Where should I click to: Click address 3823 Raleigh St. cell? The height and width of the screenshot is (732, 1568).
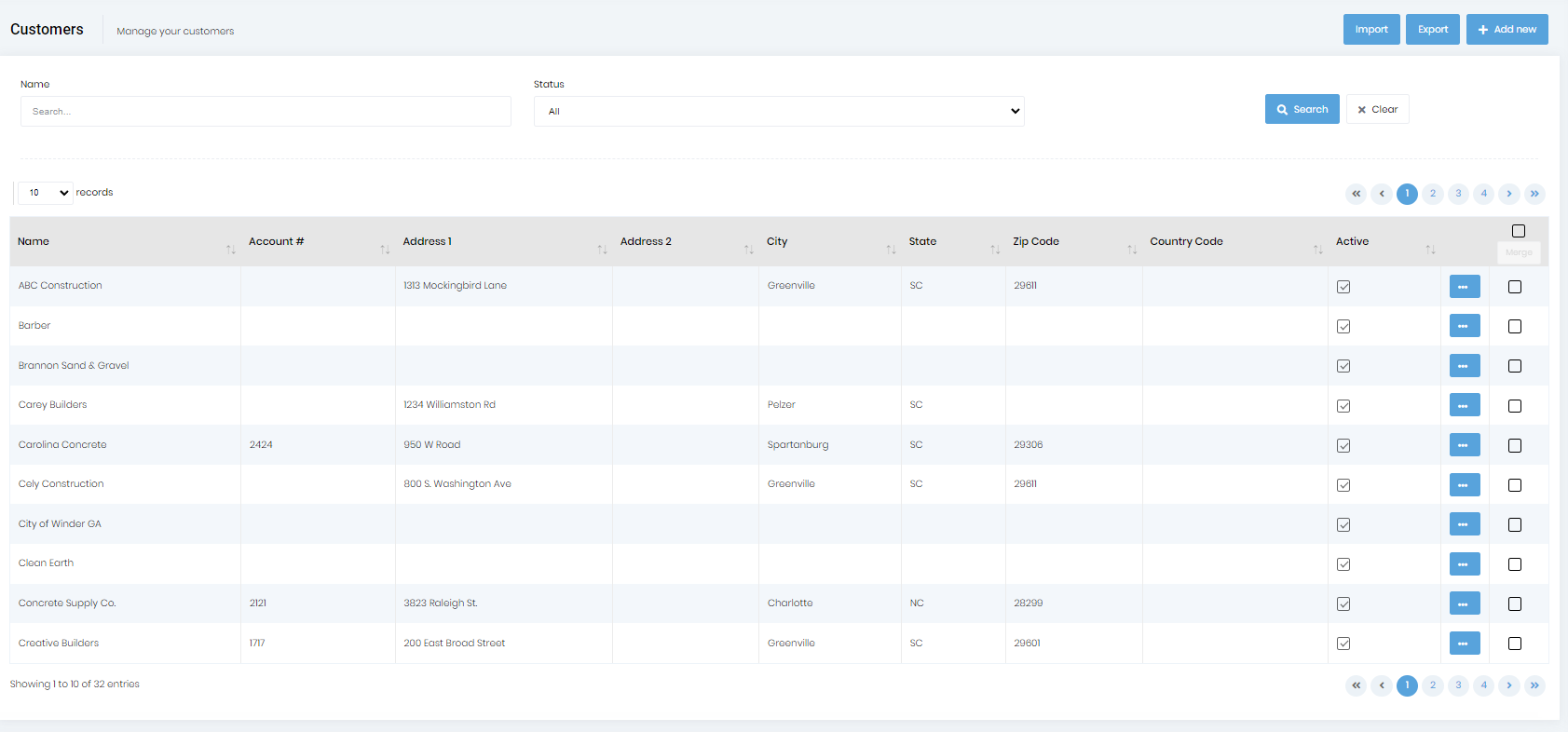441,603
